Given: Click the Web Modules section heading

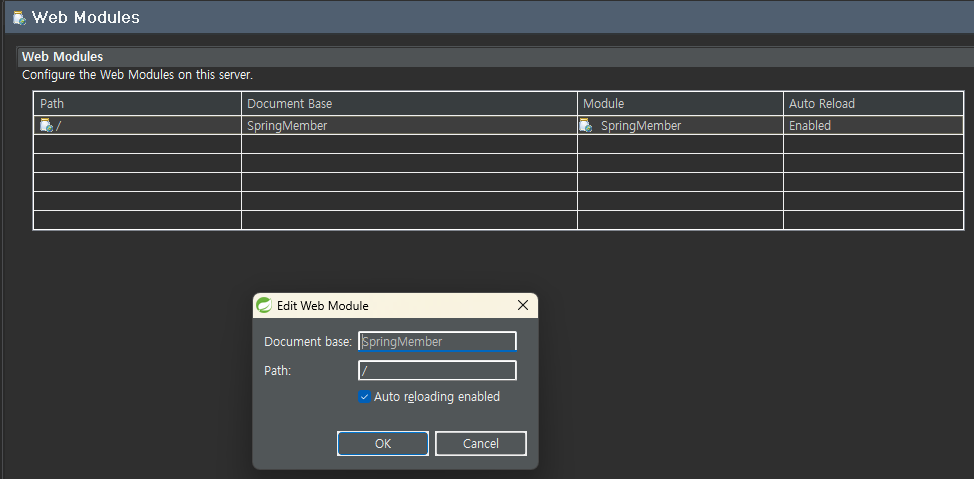Looking at the screenshot, I should pyautogui.click(x=62, y=57).
